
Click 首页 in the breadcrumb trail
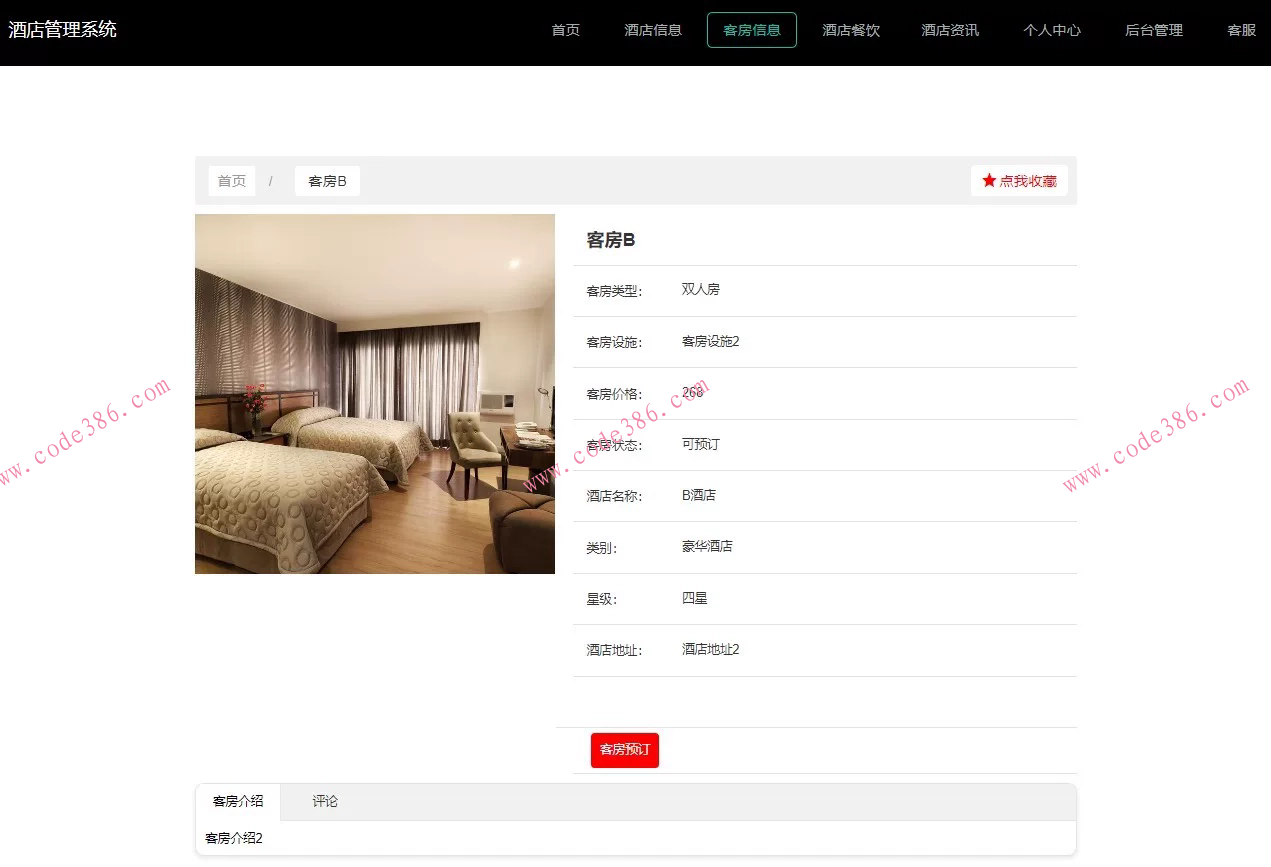231,180
